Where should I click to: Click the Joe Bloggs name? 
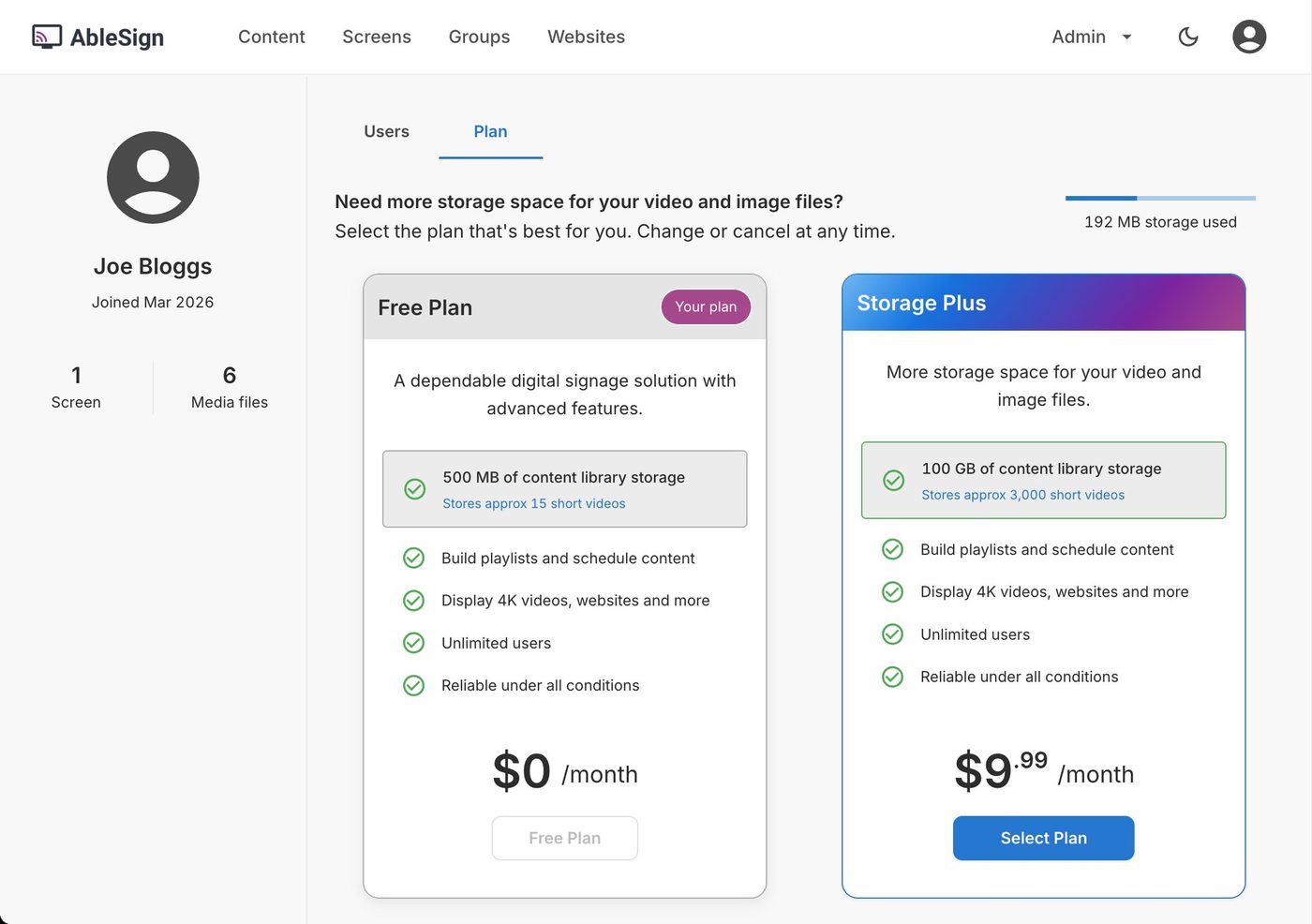153,266
